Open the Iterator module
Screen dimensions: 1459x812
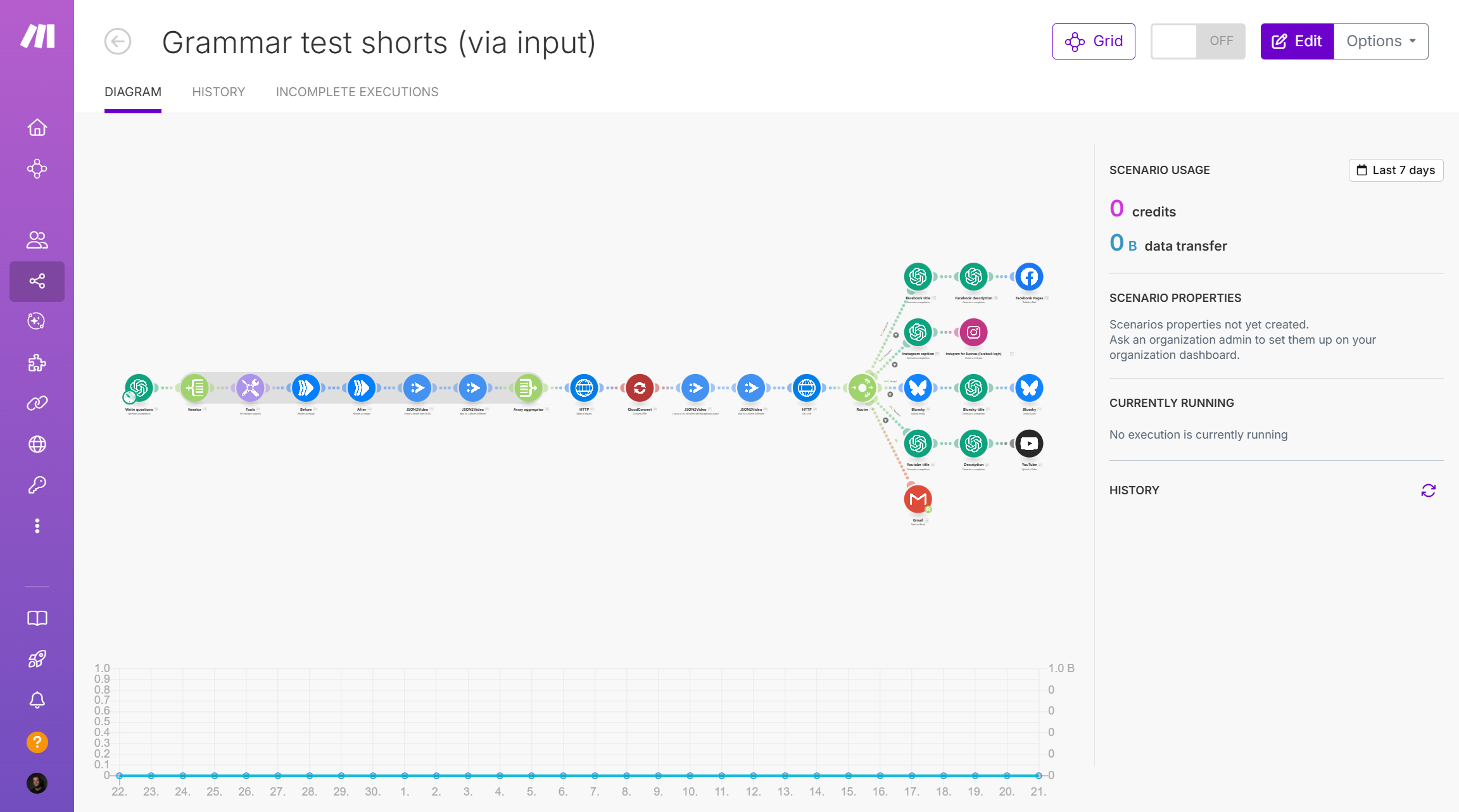(195, 388)
